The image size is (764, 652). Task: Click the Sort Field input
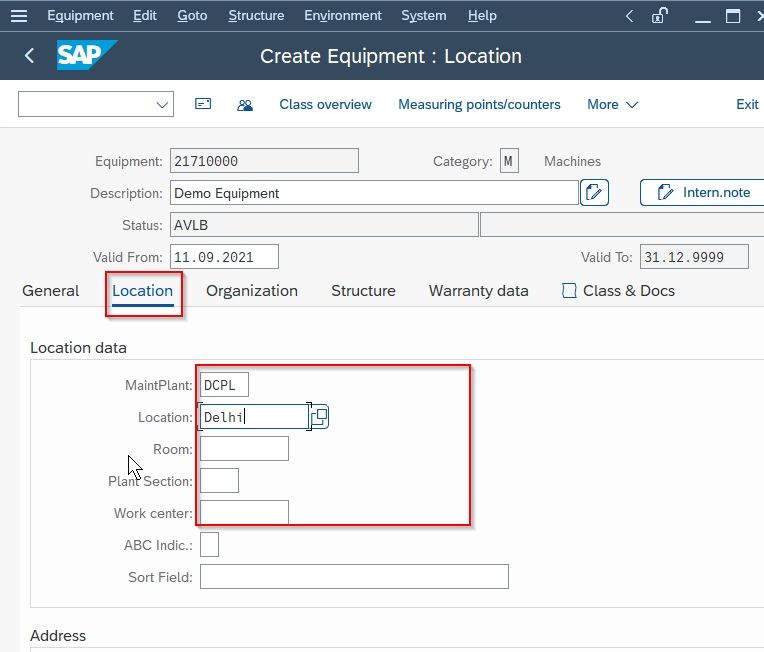[x=354, y=577]
